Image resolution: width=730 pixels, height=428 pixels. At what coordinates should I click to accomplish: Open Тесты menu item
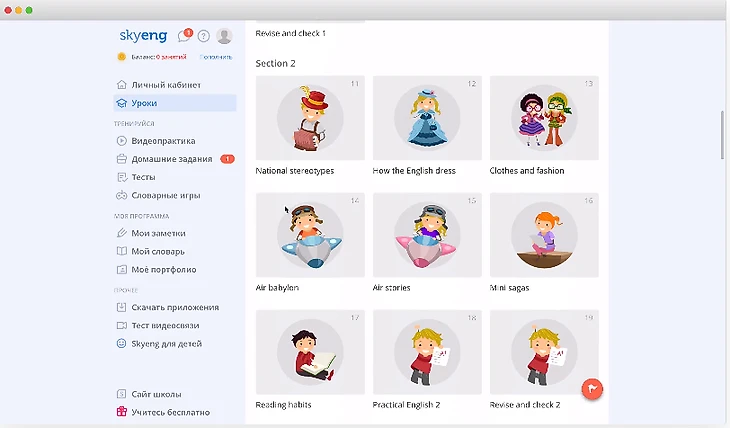pos(143,177)
